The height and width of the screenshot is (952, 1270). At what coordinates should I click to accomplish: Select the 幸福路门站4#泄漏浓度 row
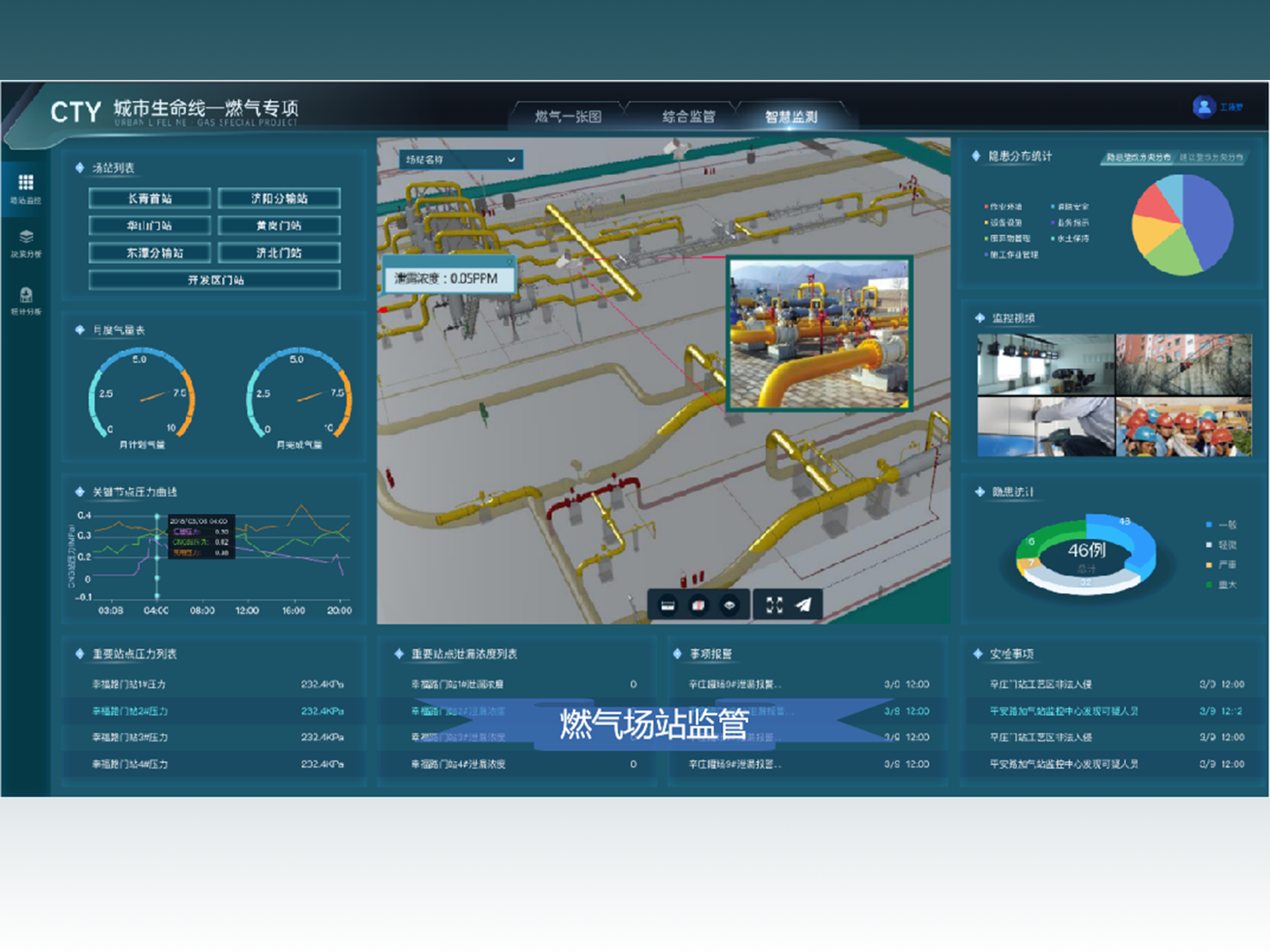517,764
